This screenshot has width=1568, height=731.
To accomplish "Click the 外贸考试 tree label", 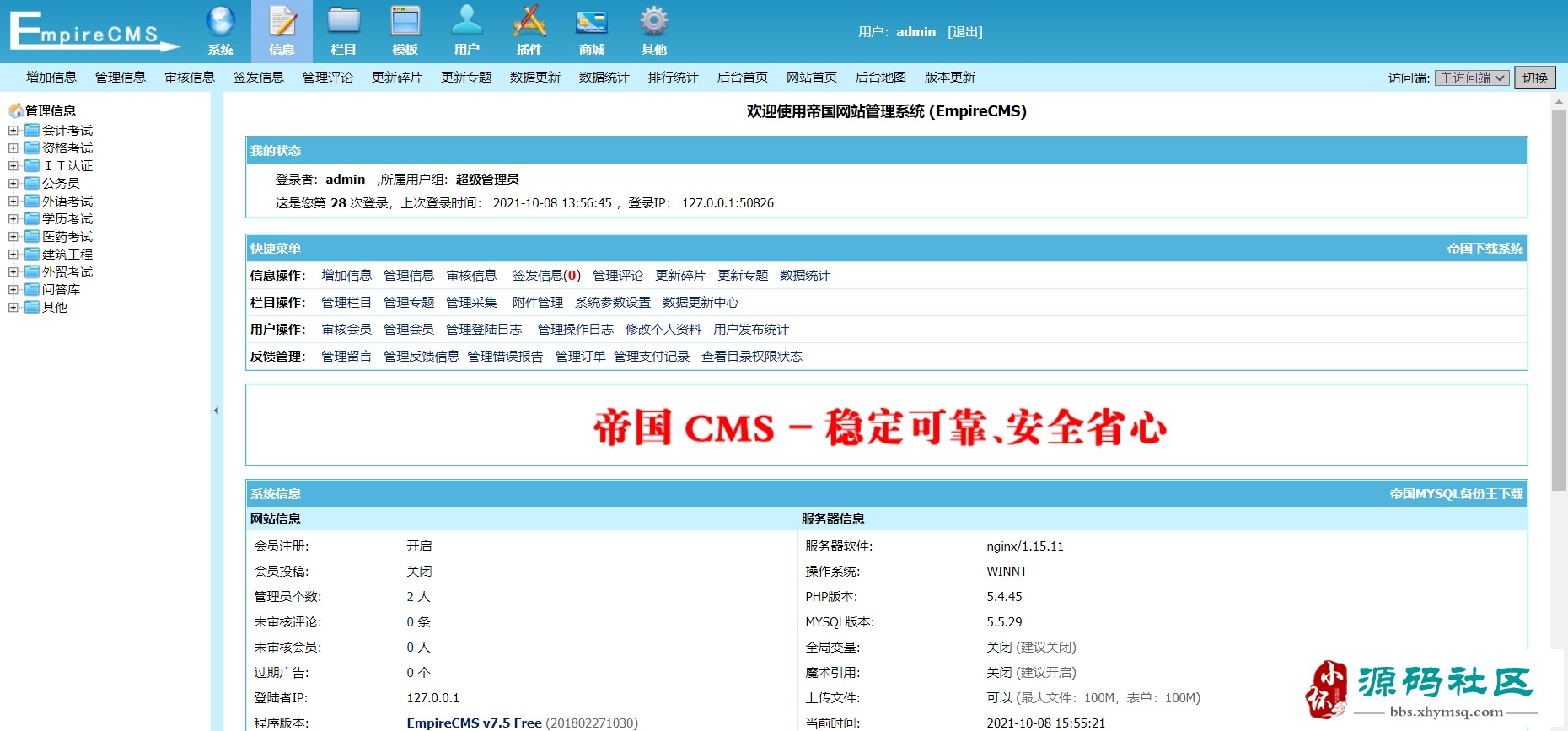I will pyautogui.click(x=67, y=272).
